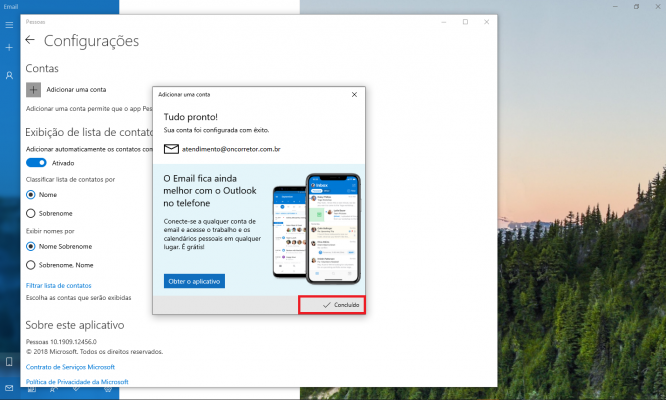Choose Sobrenome, Nome display option
666x400 pixels.
pyautogui.click(x=31, y=265)
